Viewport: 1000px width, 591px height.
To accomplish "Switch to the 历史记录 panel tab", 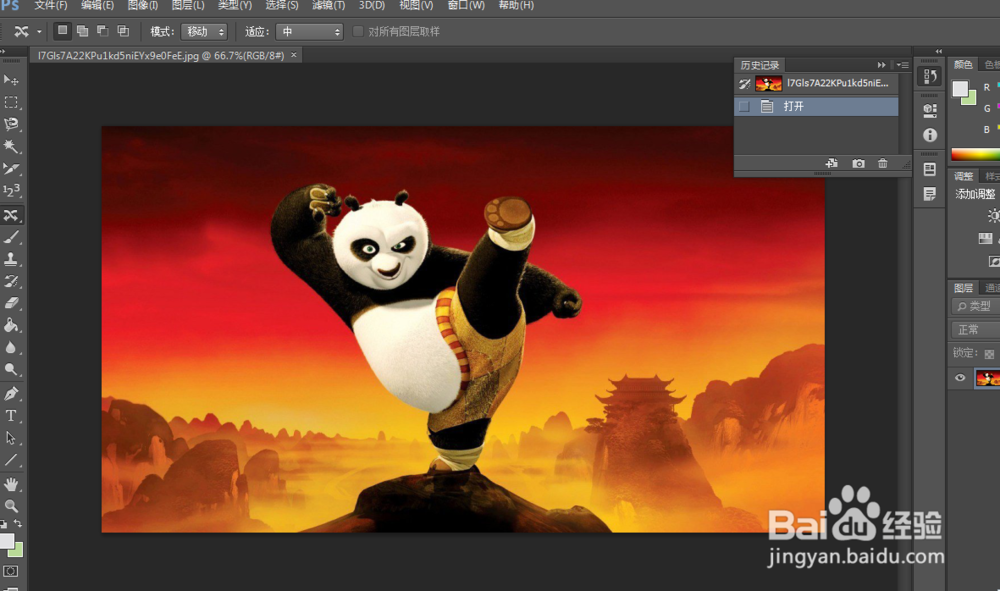I will [x=760, y=65].
